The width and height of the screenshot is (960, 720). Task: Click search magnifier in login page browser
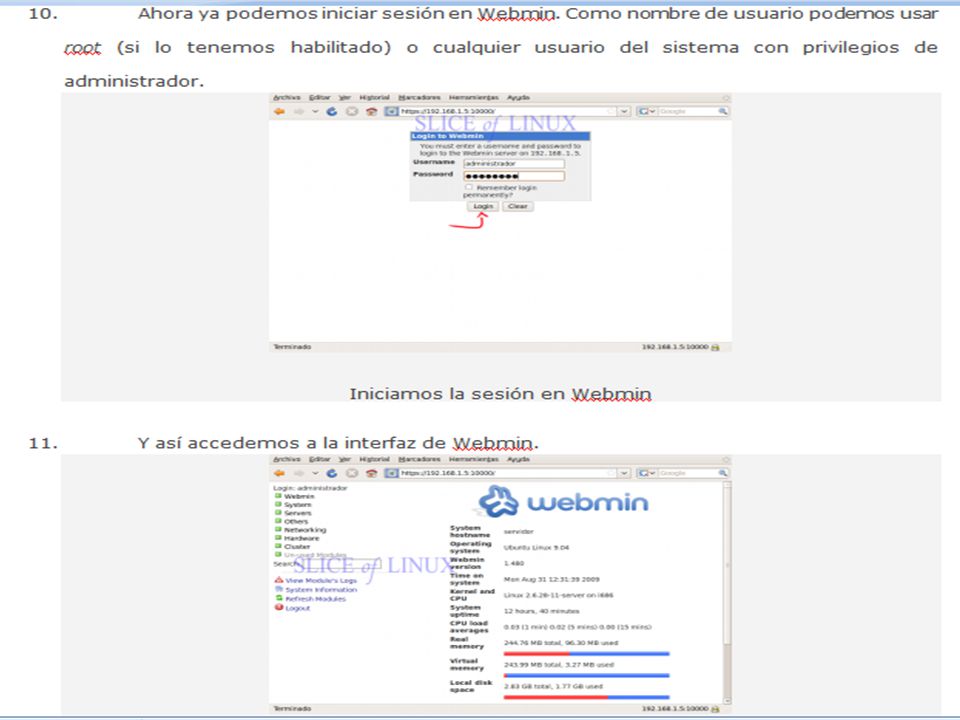pyautogui.click(x=723, y=111)
